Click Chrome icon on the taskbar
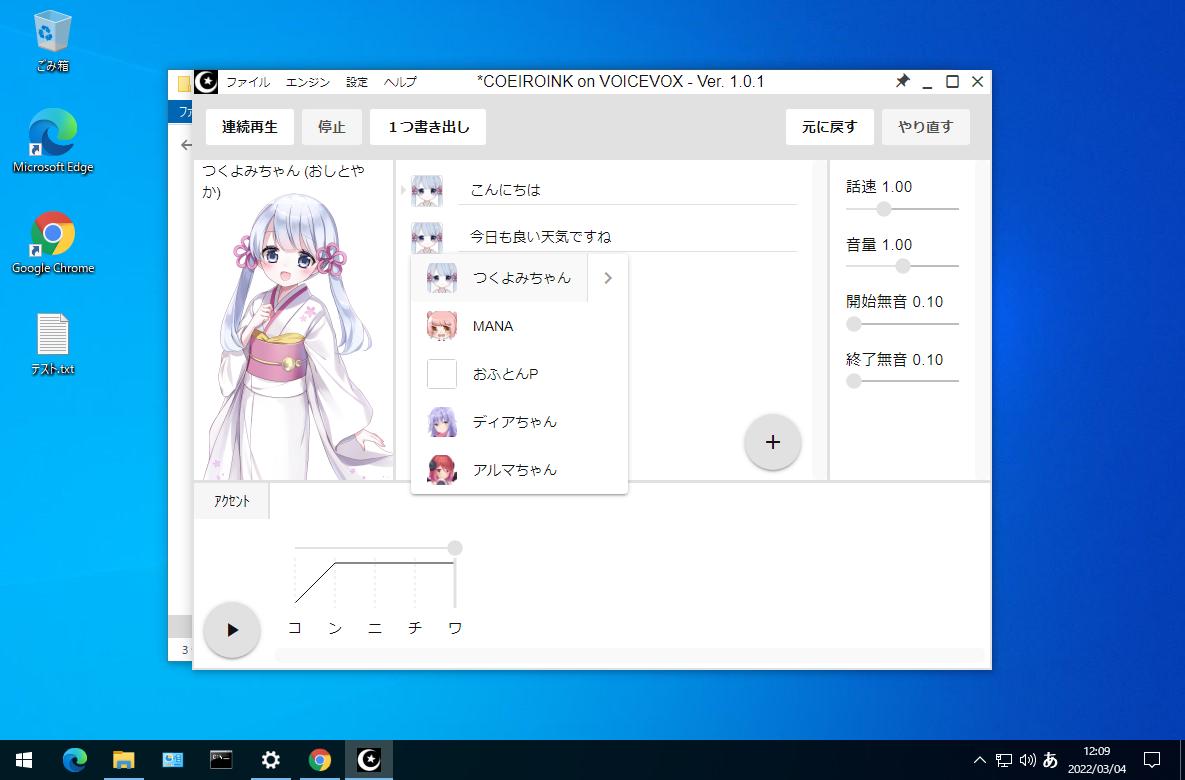Viewport: 1185px width, 780px height. tap(320, 760)
